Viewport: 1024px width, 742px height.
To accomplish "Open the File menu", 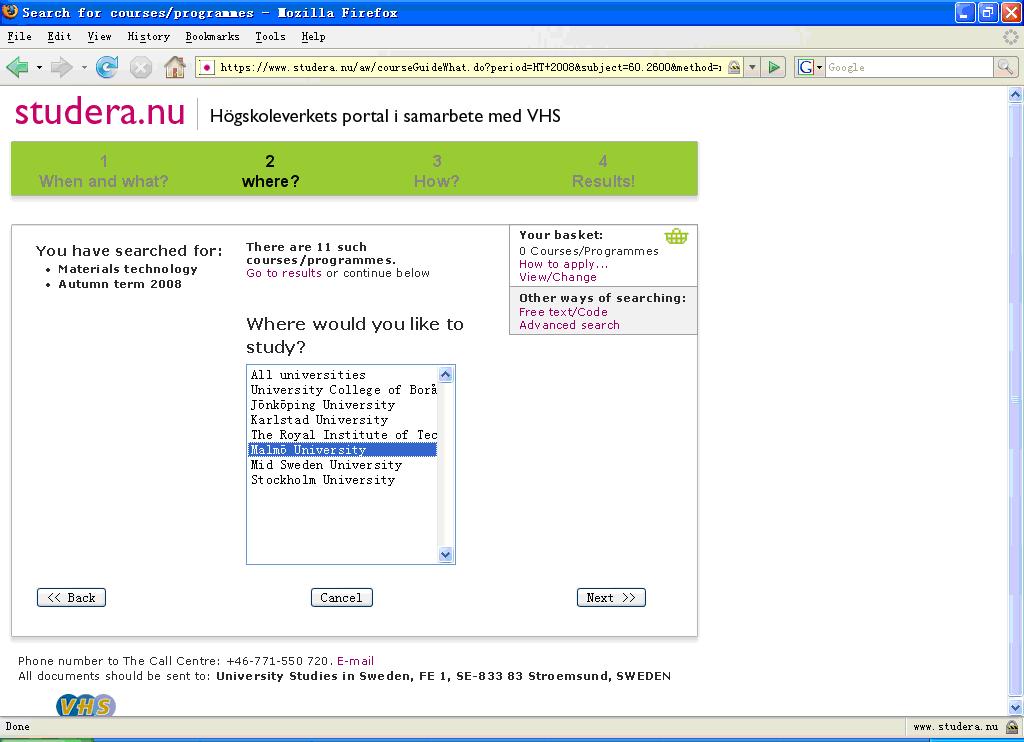I will click(20, 37).
